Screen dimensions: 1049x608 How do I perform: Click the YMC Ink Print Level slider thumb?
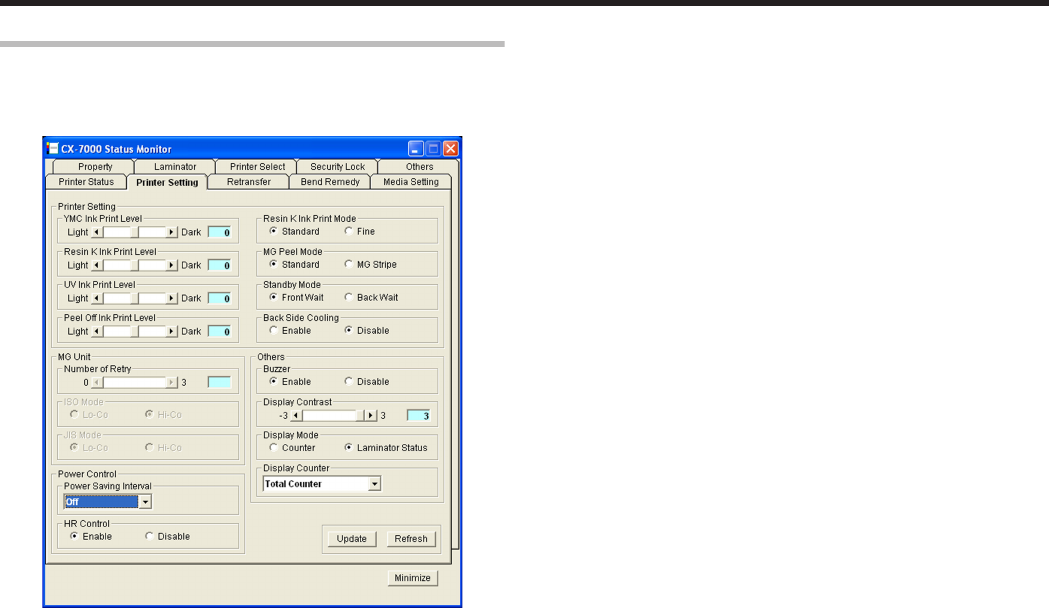134,232
